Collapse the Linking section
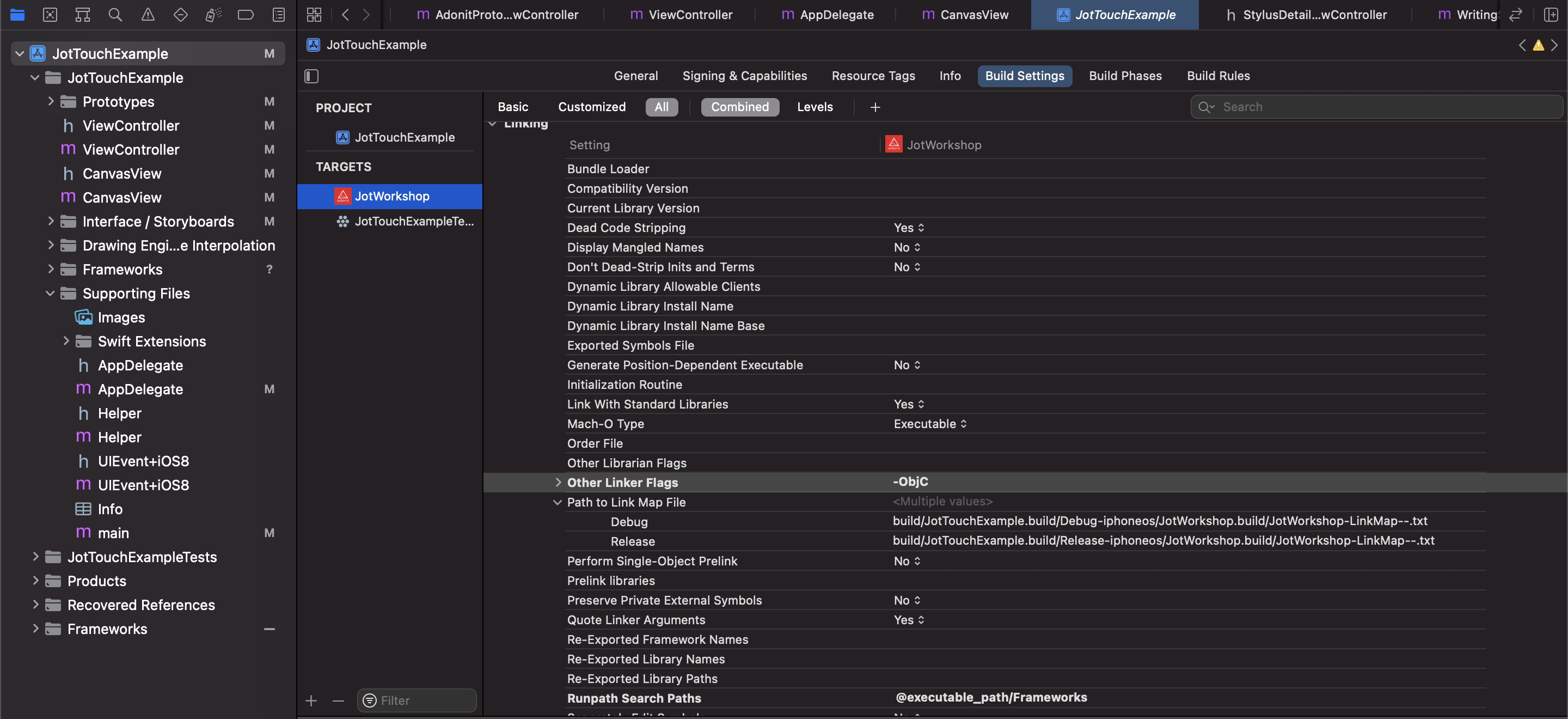Image resolution: width=1568 pixels, height=719 pixels. coord(492,124)
